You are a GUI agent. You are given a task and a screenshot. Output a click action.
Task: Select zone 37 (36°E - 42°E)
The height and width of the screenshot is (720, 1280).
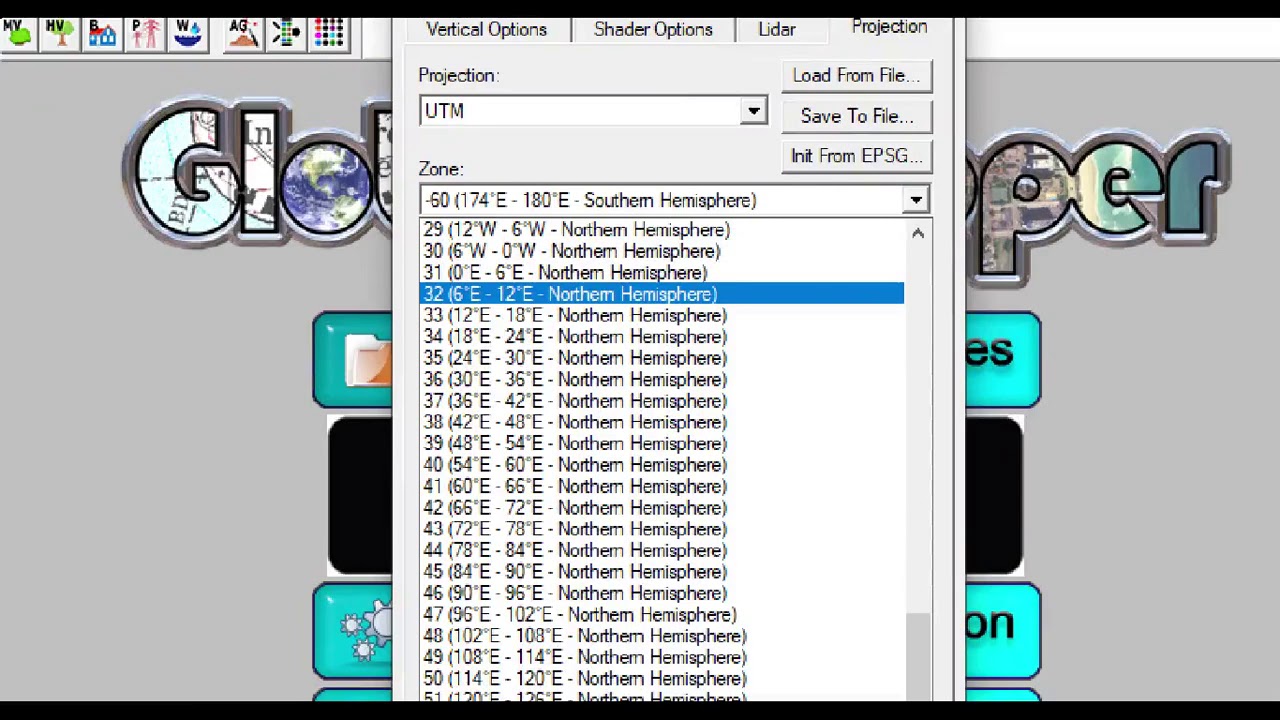pos(662,401)
